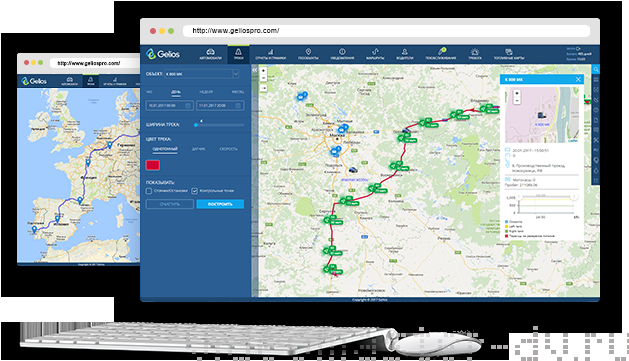Open the Автомобили car icon in navbar
This screenshot has height=361, width=629.
pyautogui.click(x=210, y=52)
